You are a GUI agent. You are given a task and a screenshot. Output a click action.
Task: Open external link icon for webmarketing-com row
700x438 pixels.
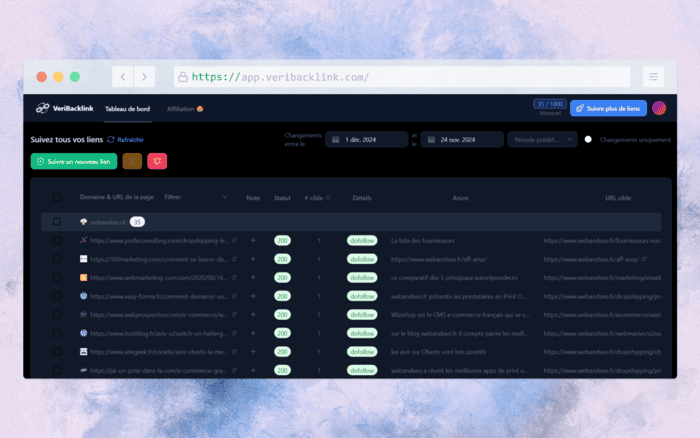pos(234,278)
